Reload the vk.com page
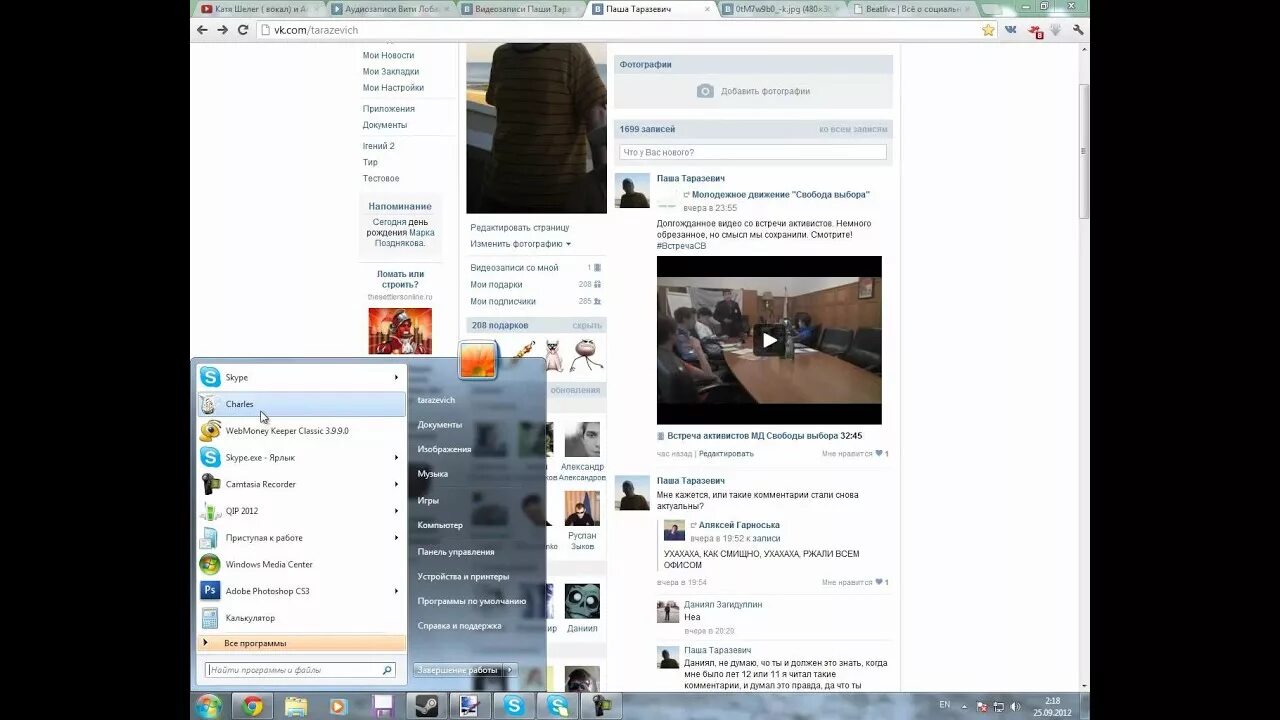Image resolution: width=1280 pixels, height=720 pixels. 243,30
